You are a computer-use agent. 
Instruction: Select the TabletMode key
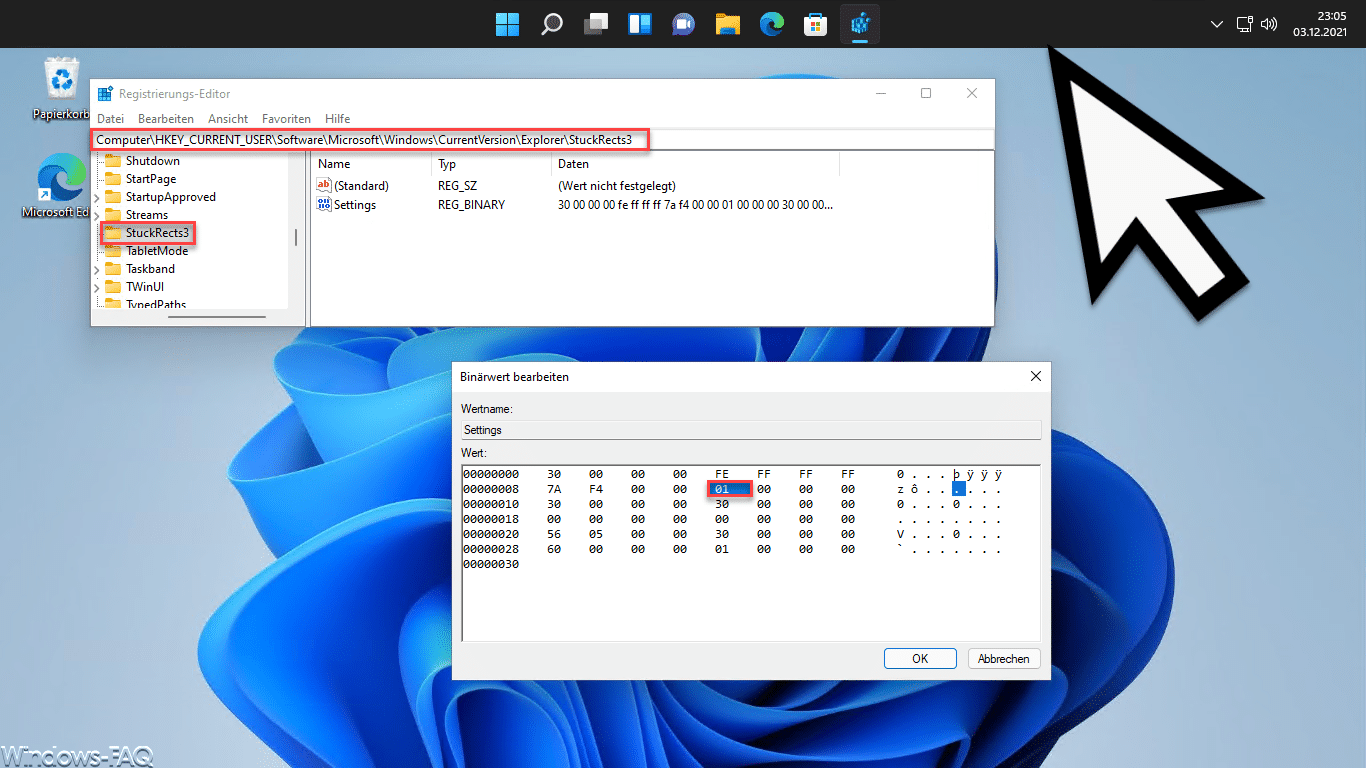[156, 251]
